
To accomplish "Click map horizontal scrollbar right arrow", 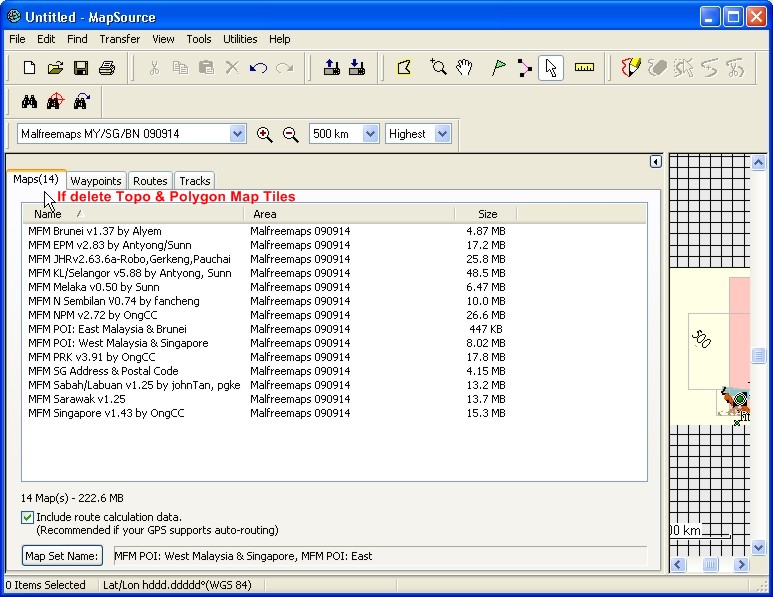I will click(x=741, y=564).
